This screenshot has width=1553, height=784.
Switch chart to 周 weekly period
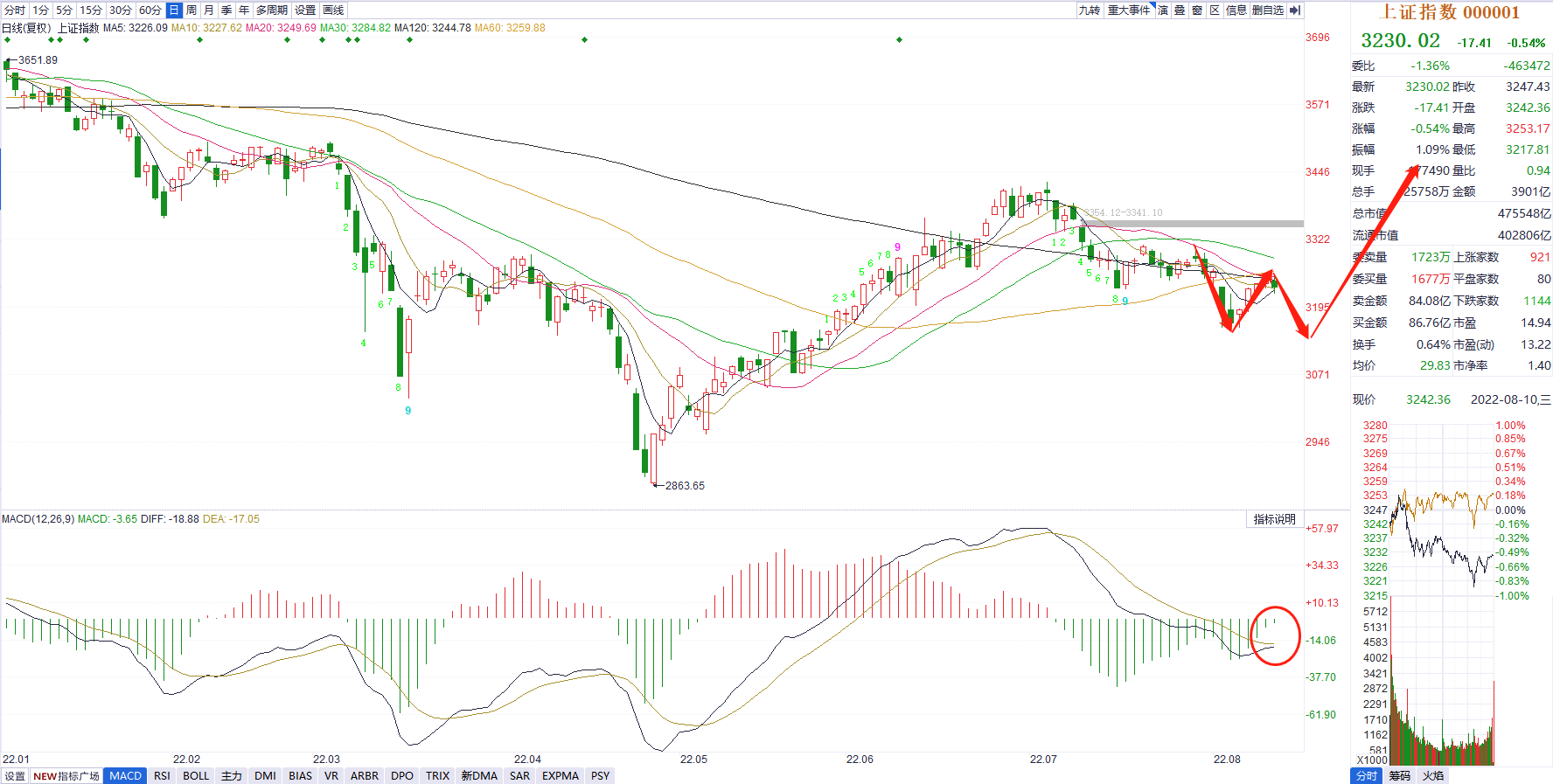point(192,10)
